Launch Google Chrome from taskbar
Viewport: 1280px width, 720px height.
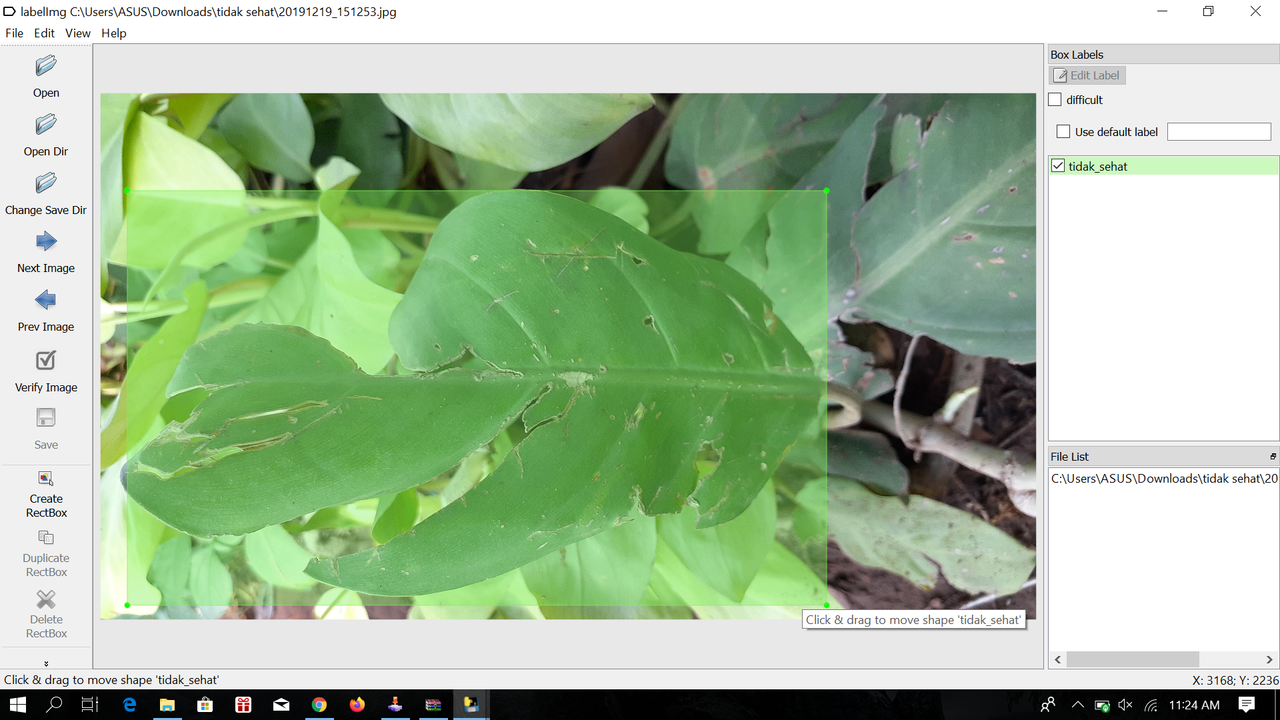click(x=319, y=705)
